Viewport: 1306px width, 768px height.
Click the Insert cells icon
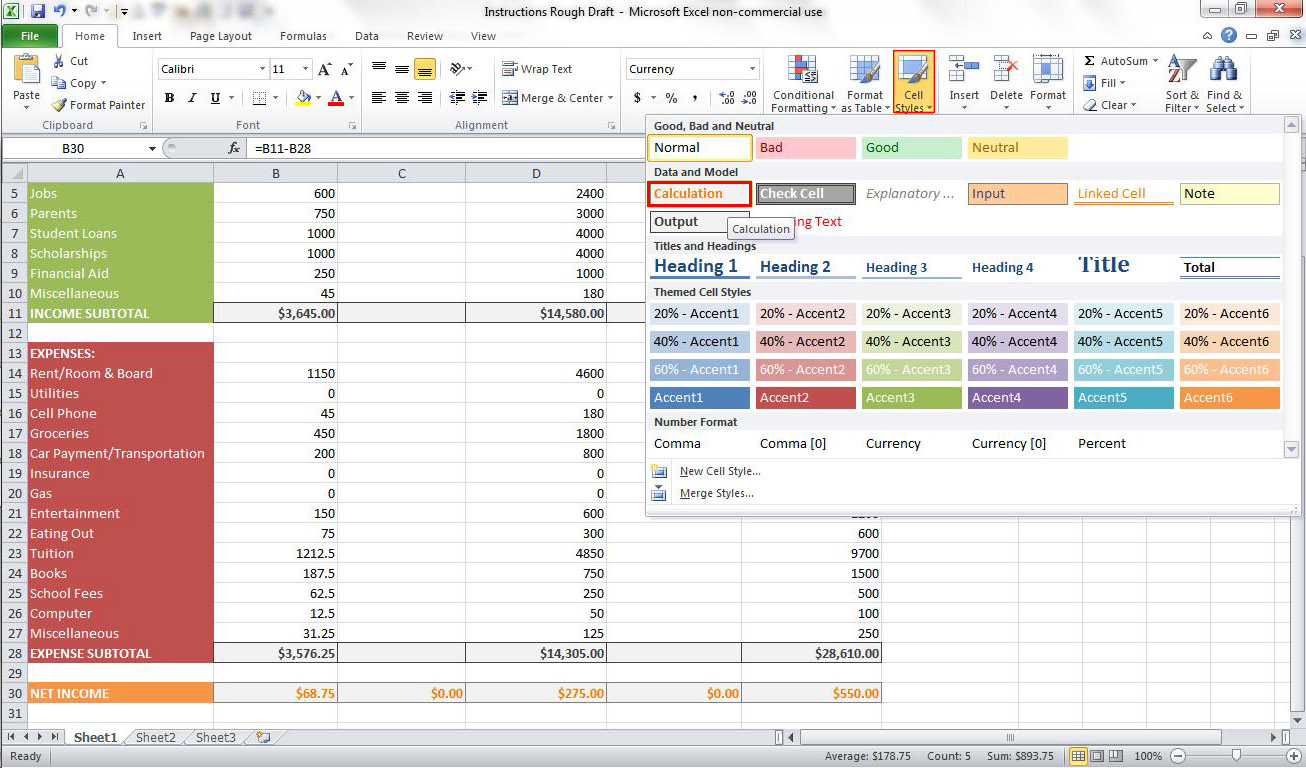pos(964,70)
